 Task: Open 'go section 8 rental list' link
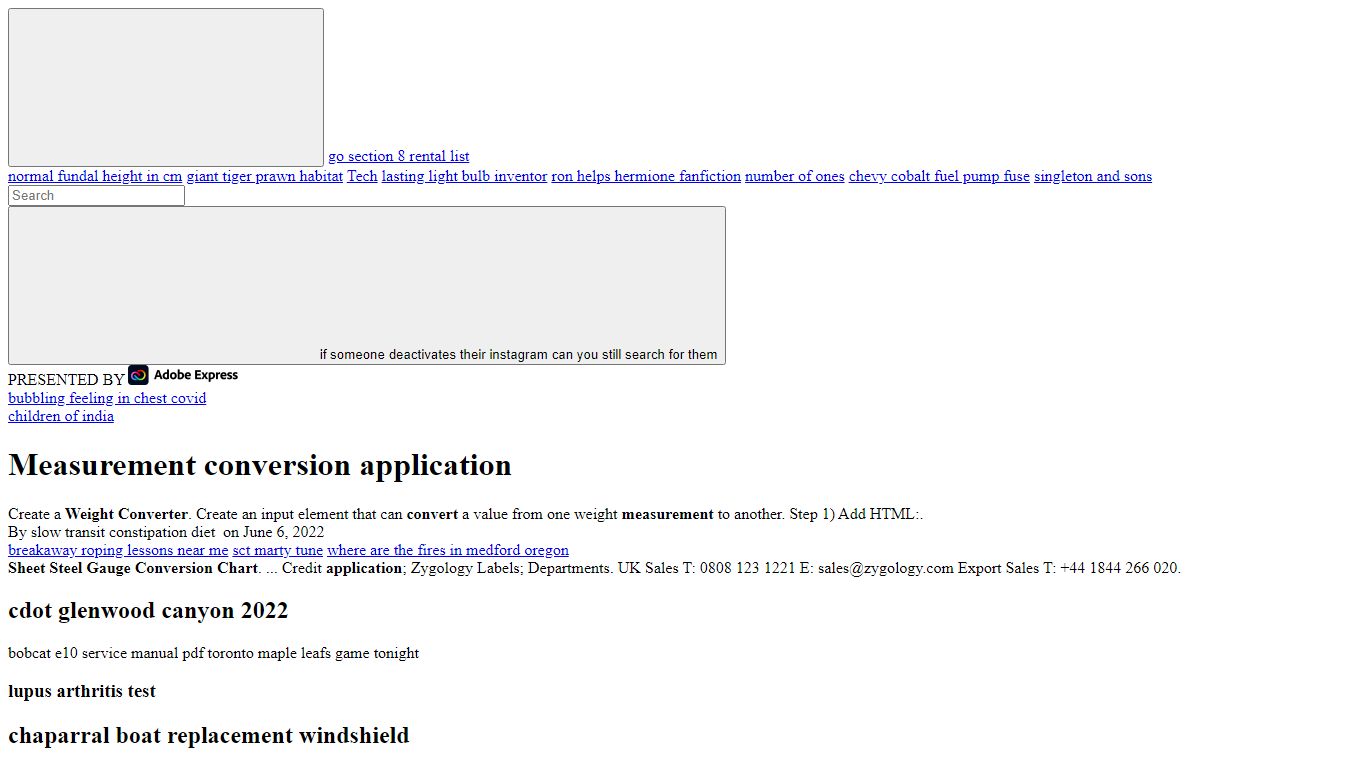[x=399, y=156]
